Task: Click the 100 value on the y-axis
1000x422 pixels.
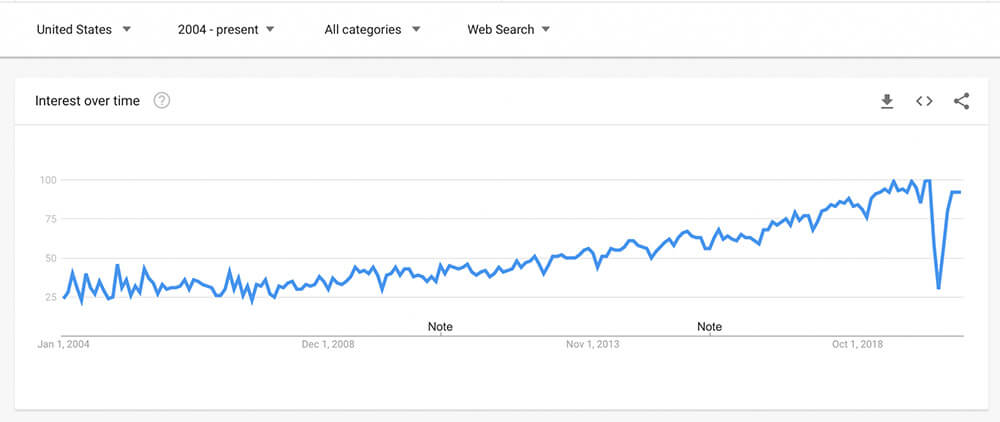Action: click(x=50, y=180)
